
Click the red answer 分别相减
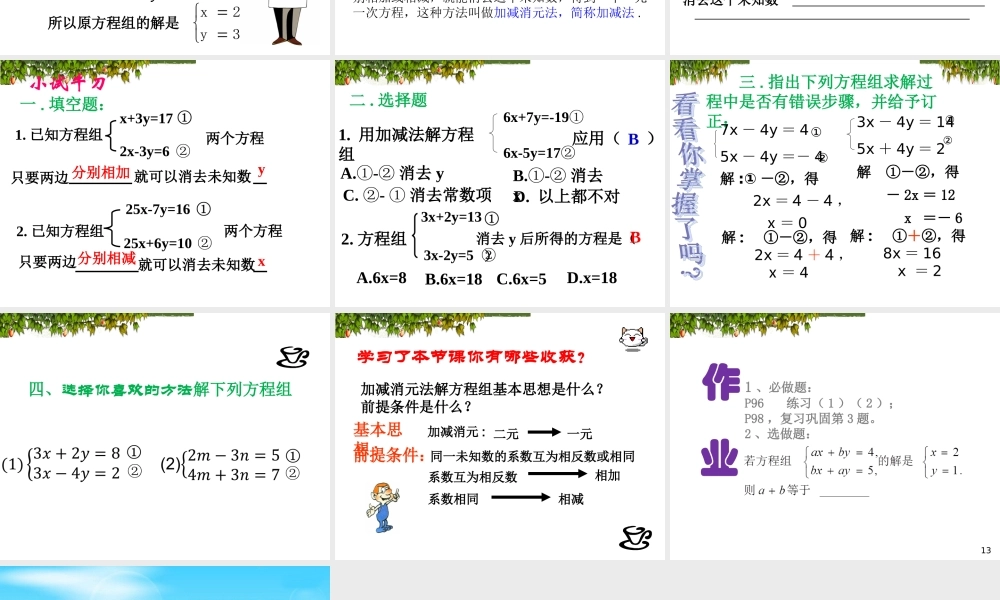pos(107,258)
